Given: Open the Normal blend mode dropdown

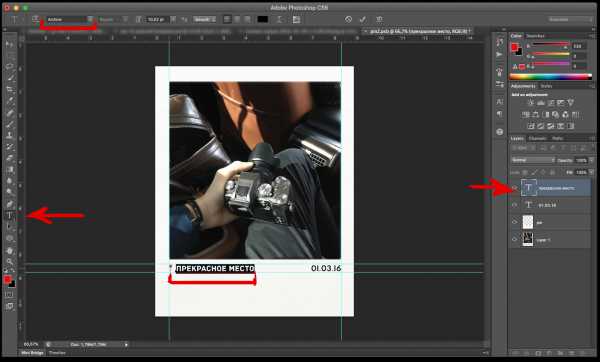Looking at the screenshot, I should [533, 160].
